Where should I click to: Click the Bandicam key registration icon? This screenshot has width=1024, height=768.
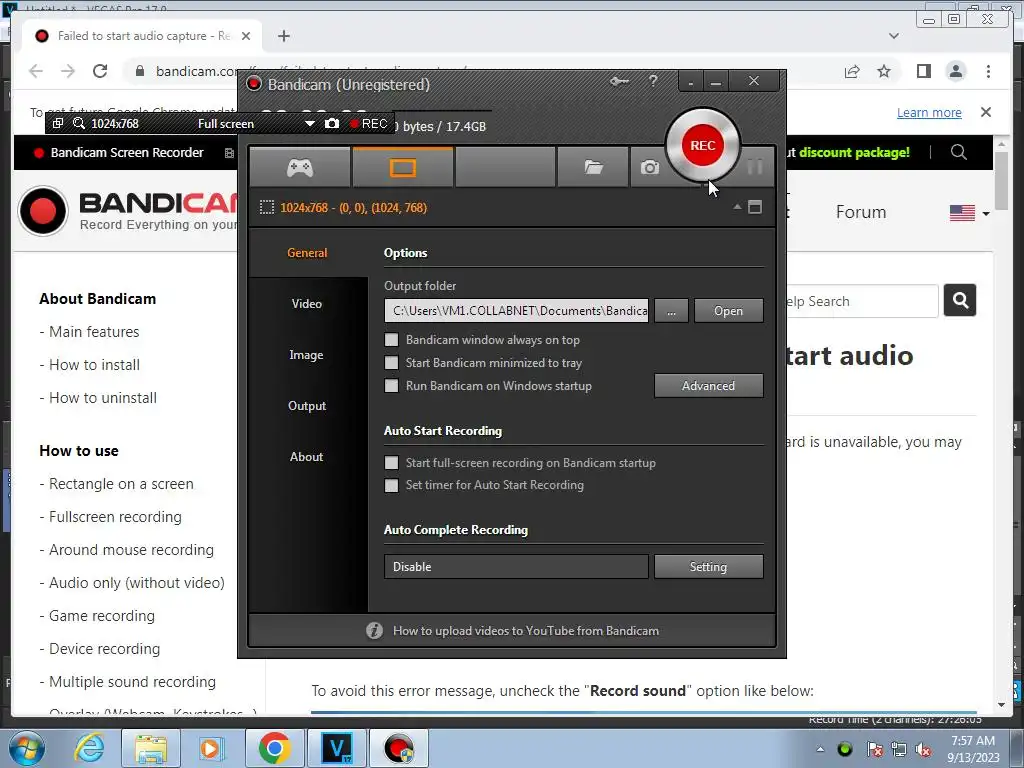[619, 81]
